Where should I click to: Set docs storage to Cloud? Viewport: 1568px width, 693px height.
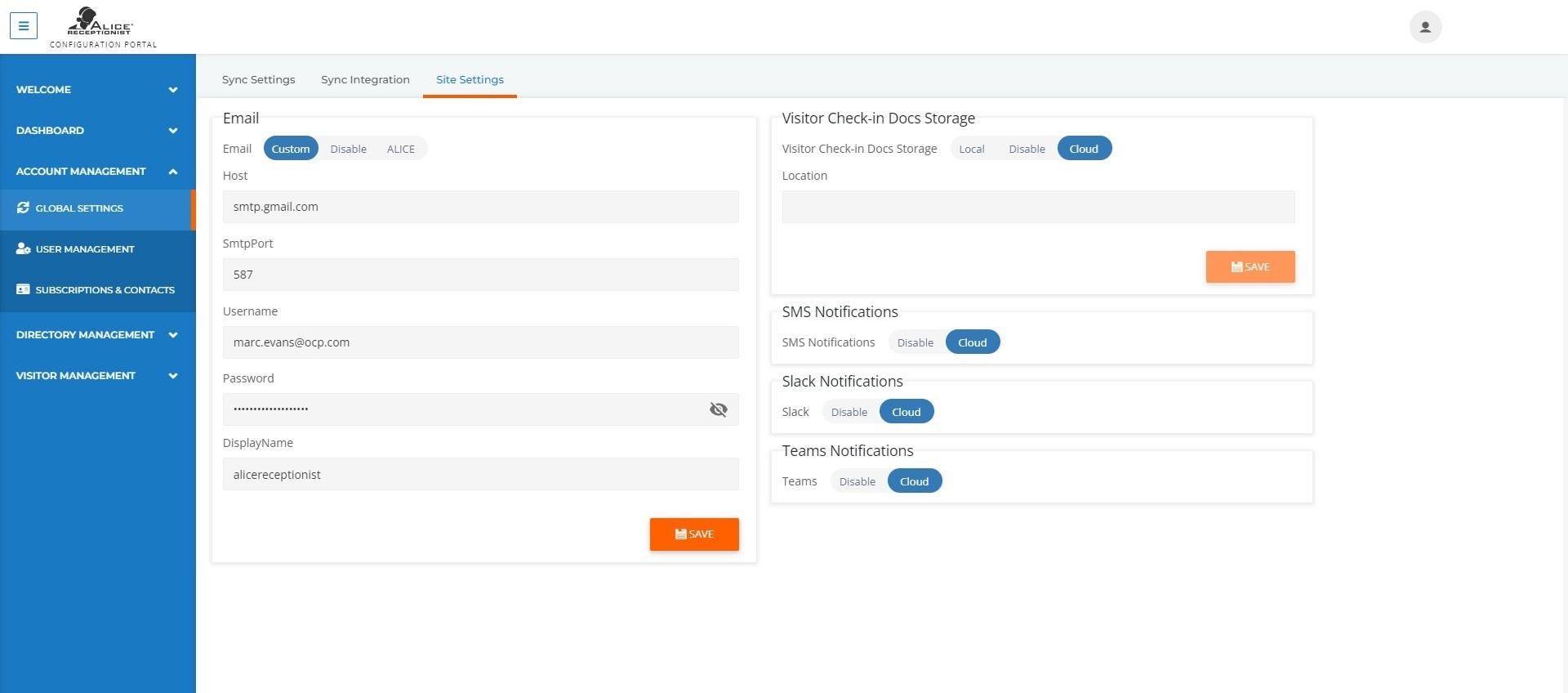click(1084, 149)
